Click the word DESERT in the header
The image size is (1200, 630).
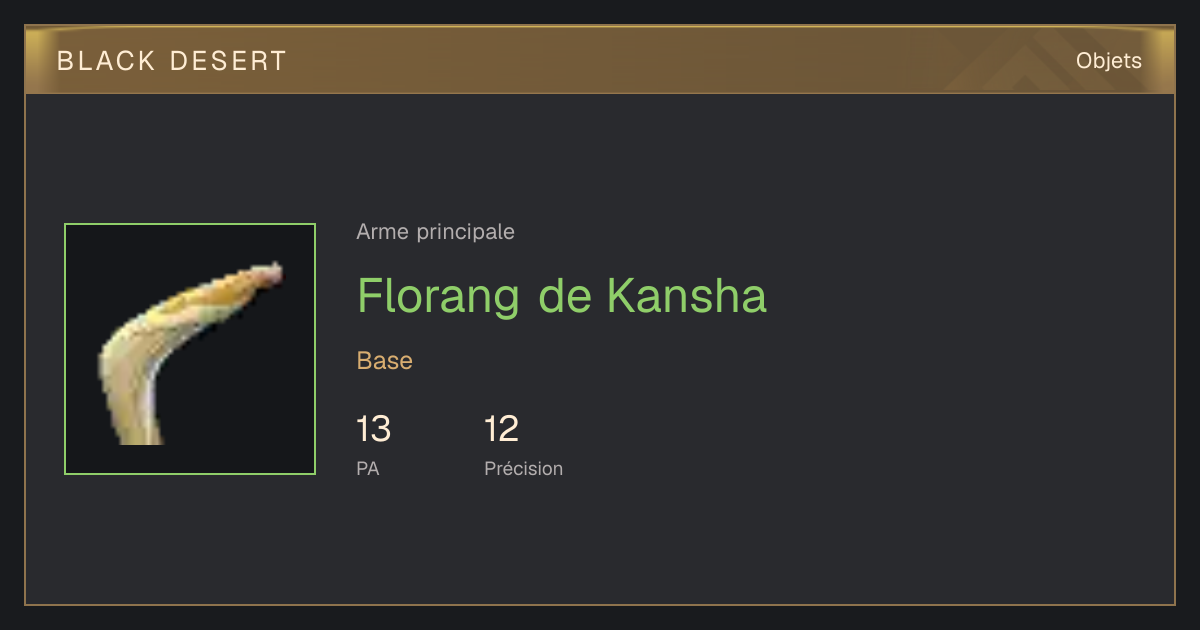pyautogui.click(x=228, y=61)
